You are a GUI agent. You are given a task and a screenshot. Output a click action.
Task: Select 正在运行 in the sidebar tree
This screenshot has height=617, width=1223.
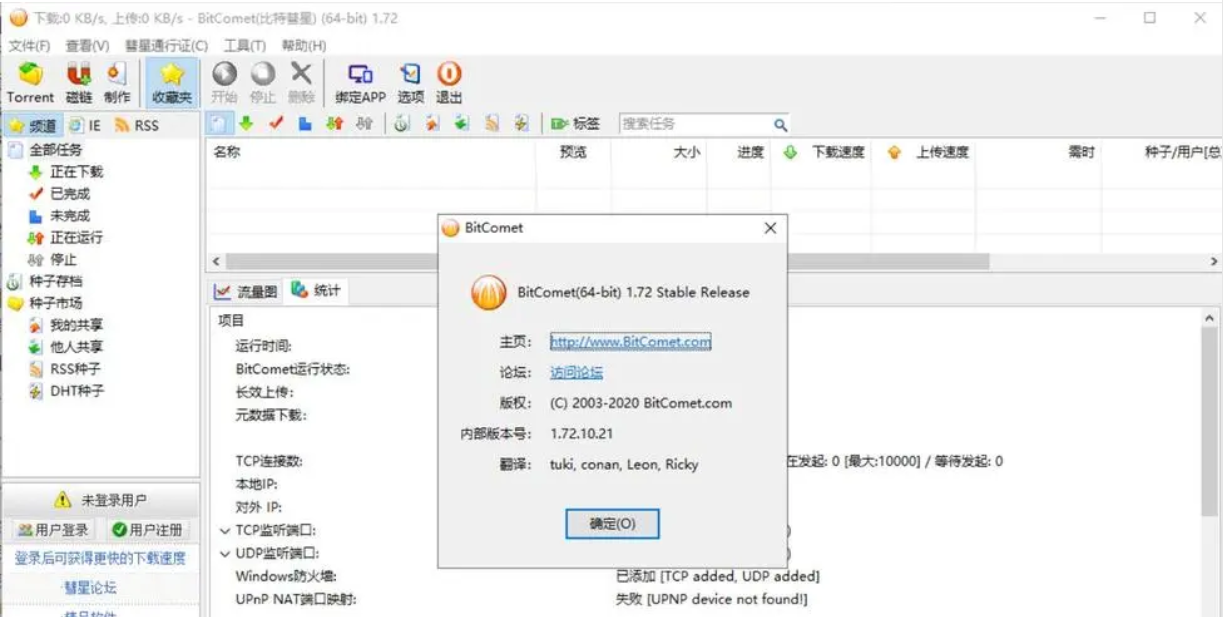point(77,238)
